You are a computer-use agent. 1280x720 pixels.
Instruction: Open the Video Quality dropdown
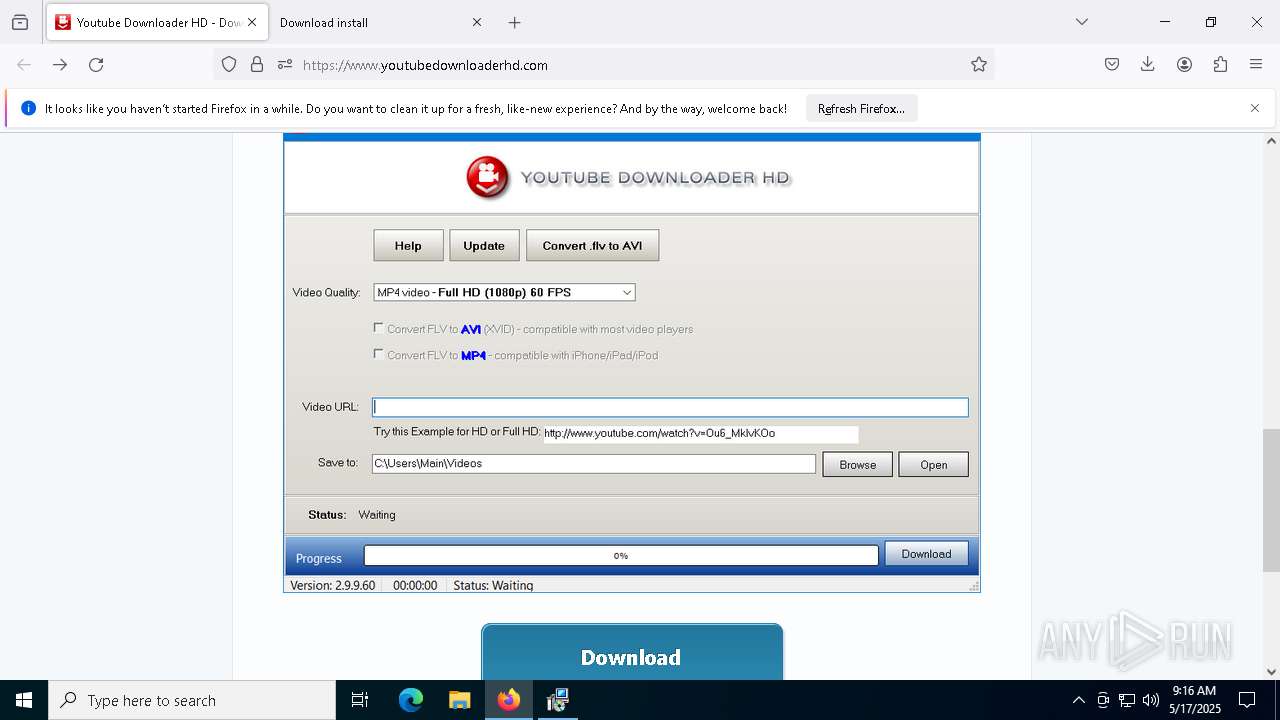504,292
